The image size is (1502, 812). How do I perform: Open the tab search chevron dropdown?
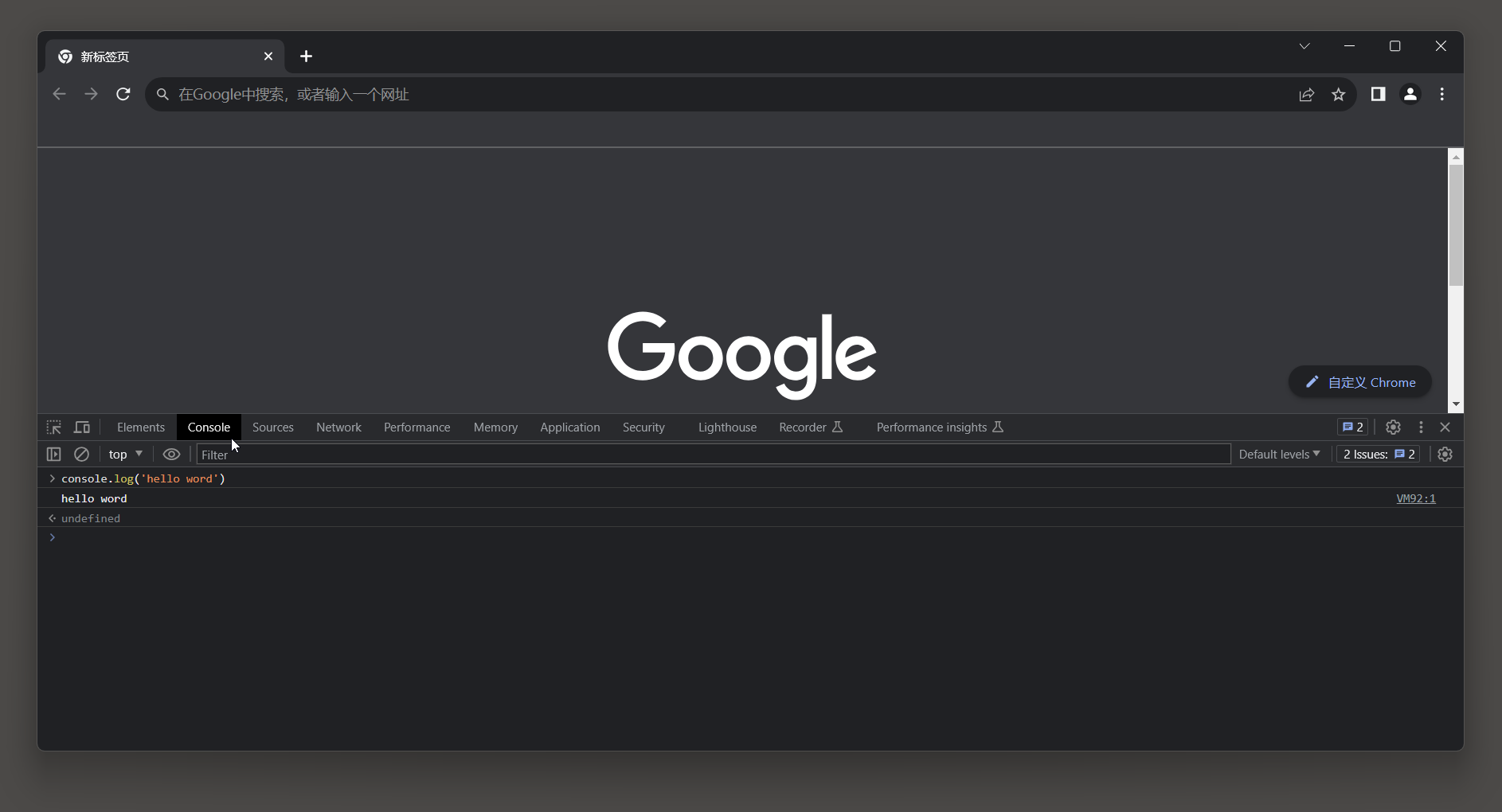[1304, 46]
